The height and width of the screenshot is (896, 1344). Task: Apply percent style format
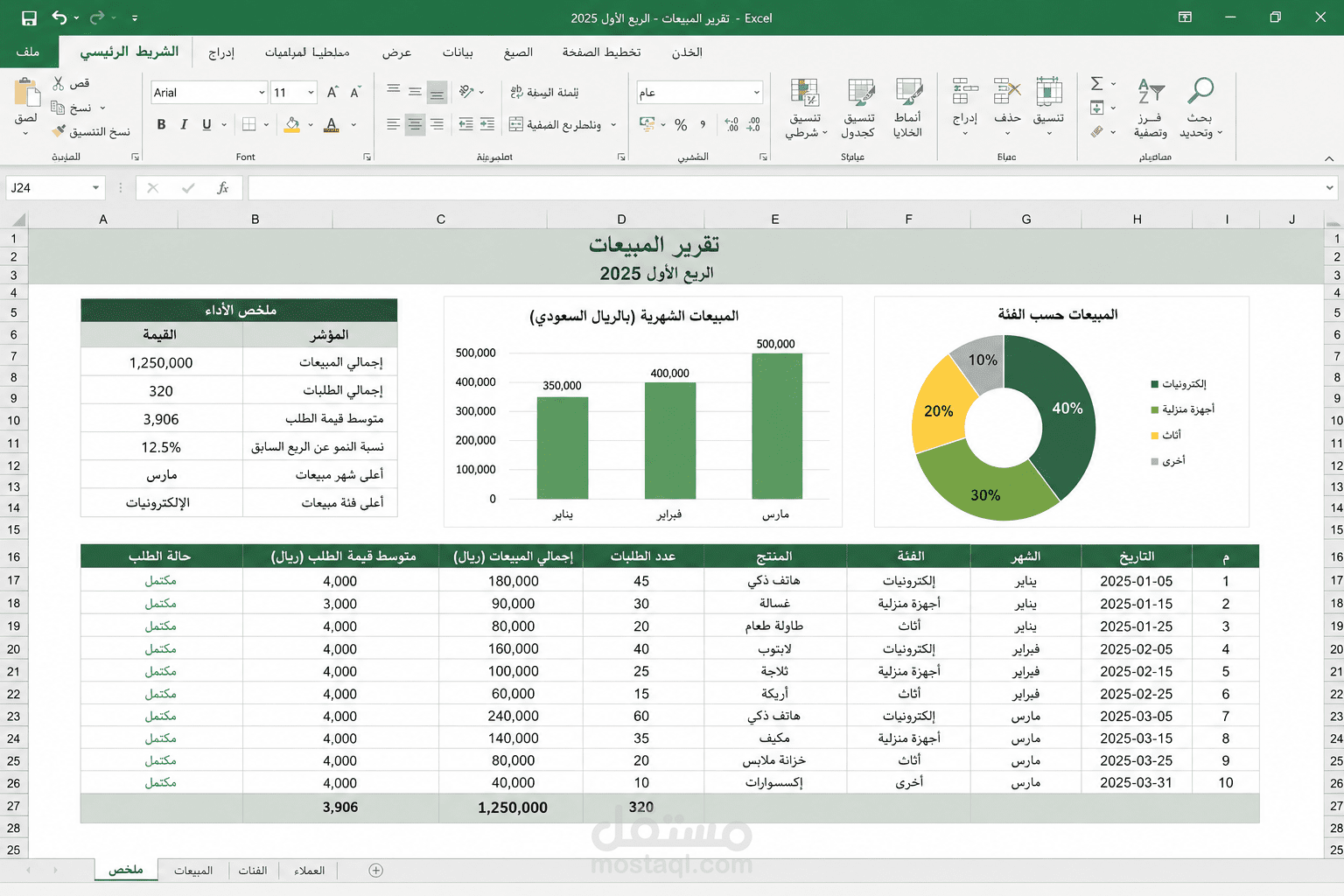681,125
